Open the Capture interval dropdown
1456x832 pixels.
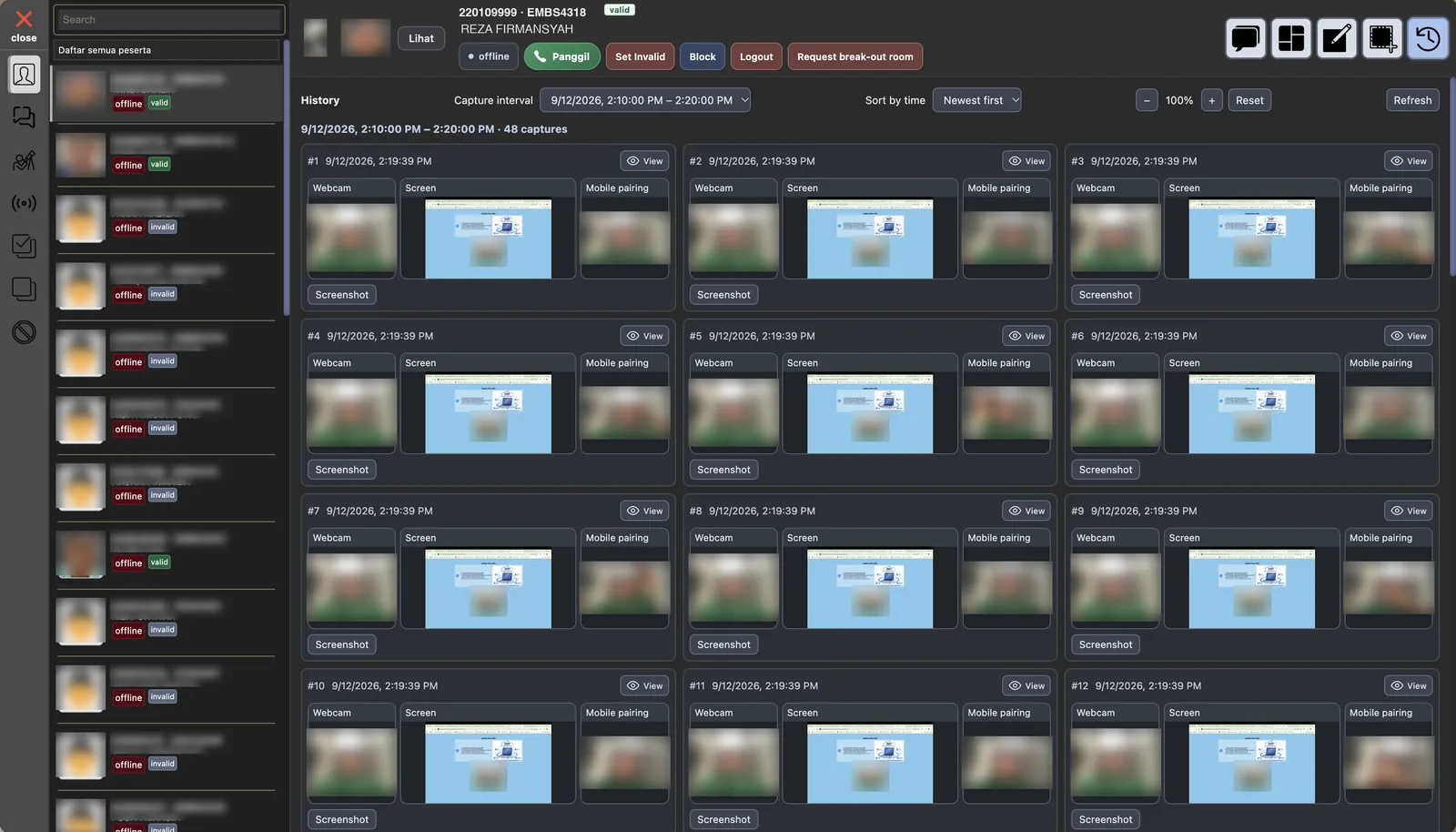click(x=645, y=100)
